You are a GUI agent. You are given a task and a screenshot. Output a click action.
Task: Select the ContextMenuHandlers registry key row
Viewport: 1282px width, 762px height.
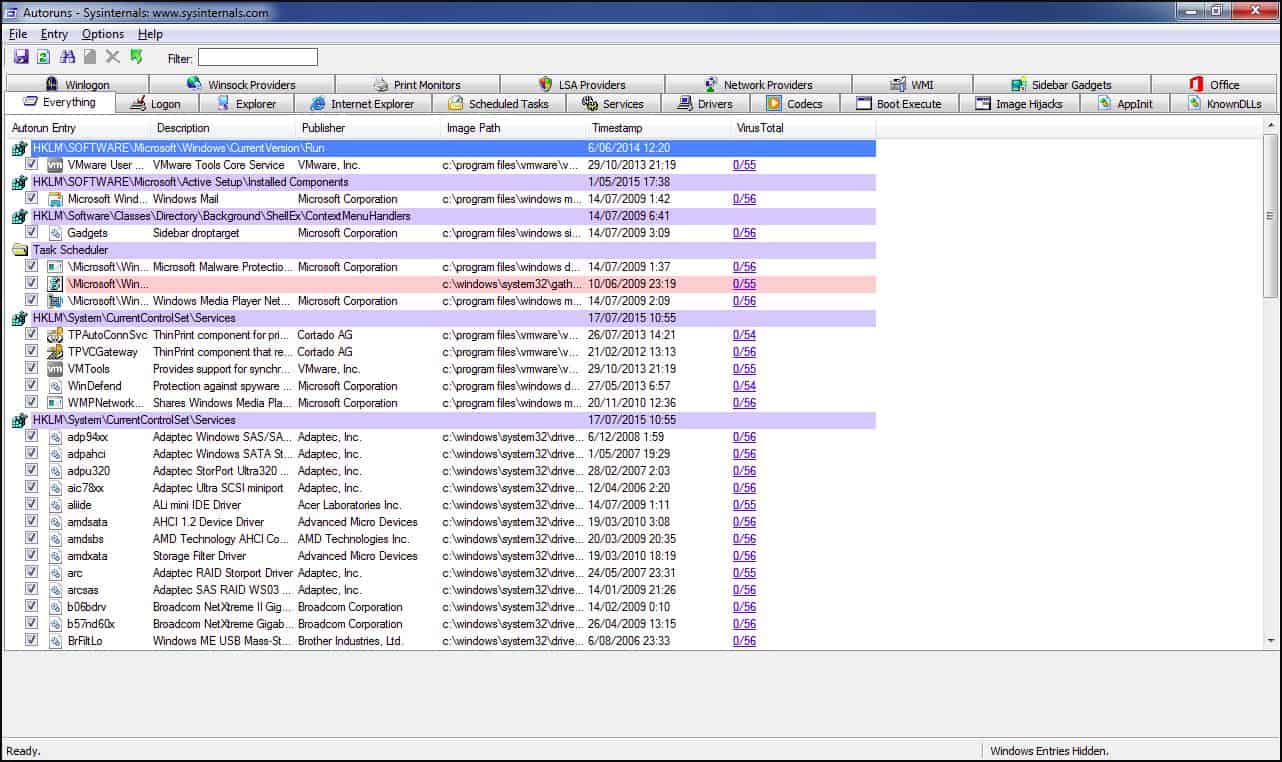(441, 216)
